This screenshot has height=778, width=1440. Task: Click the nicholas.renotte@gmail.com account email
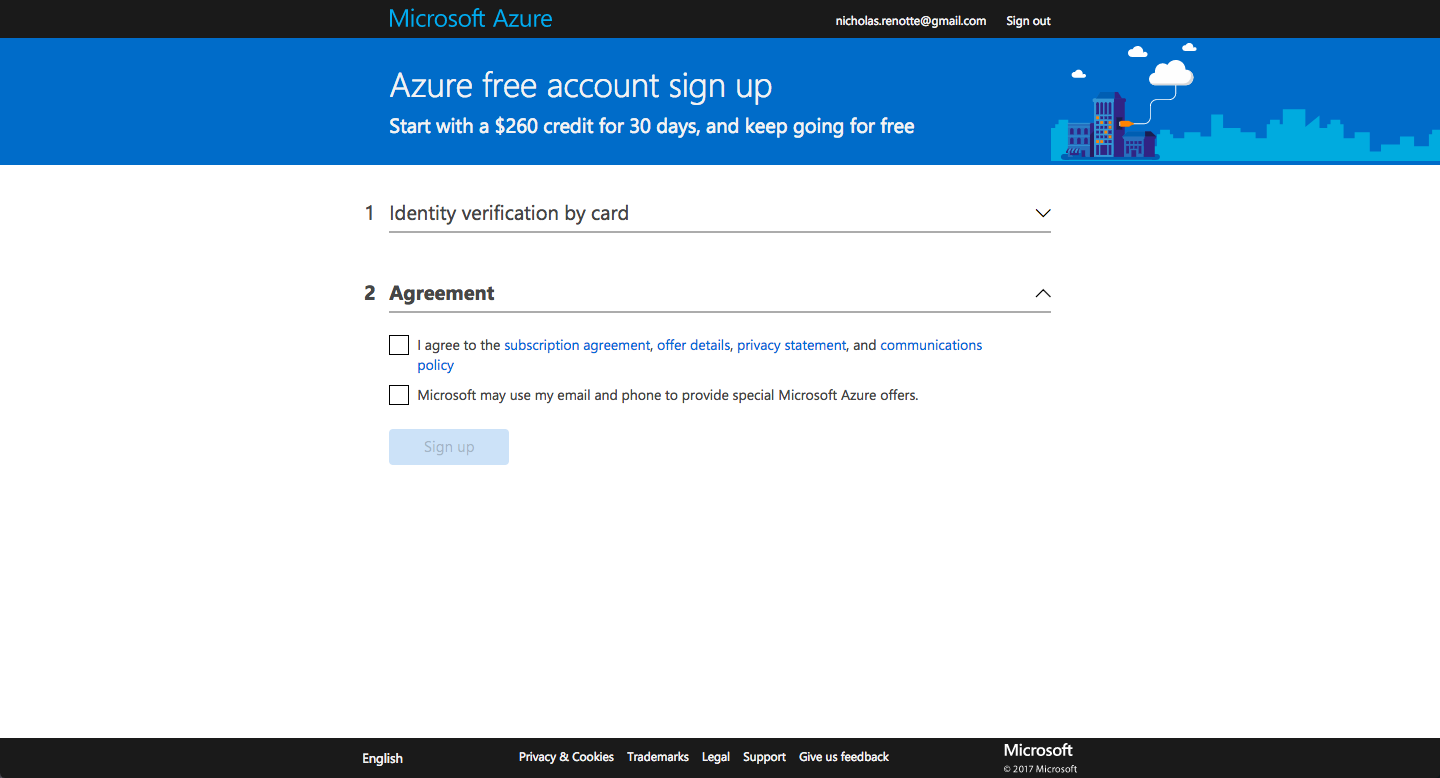point(911,21)
